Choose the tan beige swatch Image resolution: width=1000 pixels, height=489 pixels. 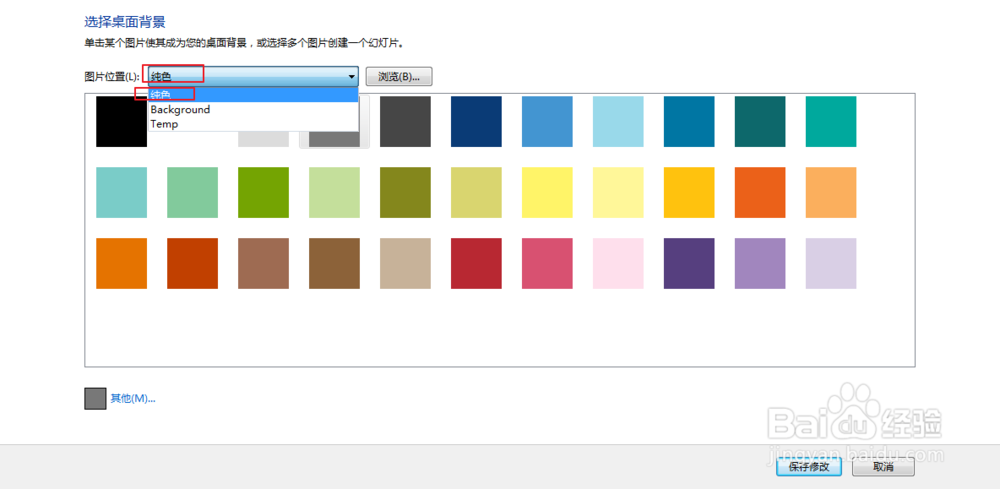(x=406, y=263)
